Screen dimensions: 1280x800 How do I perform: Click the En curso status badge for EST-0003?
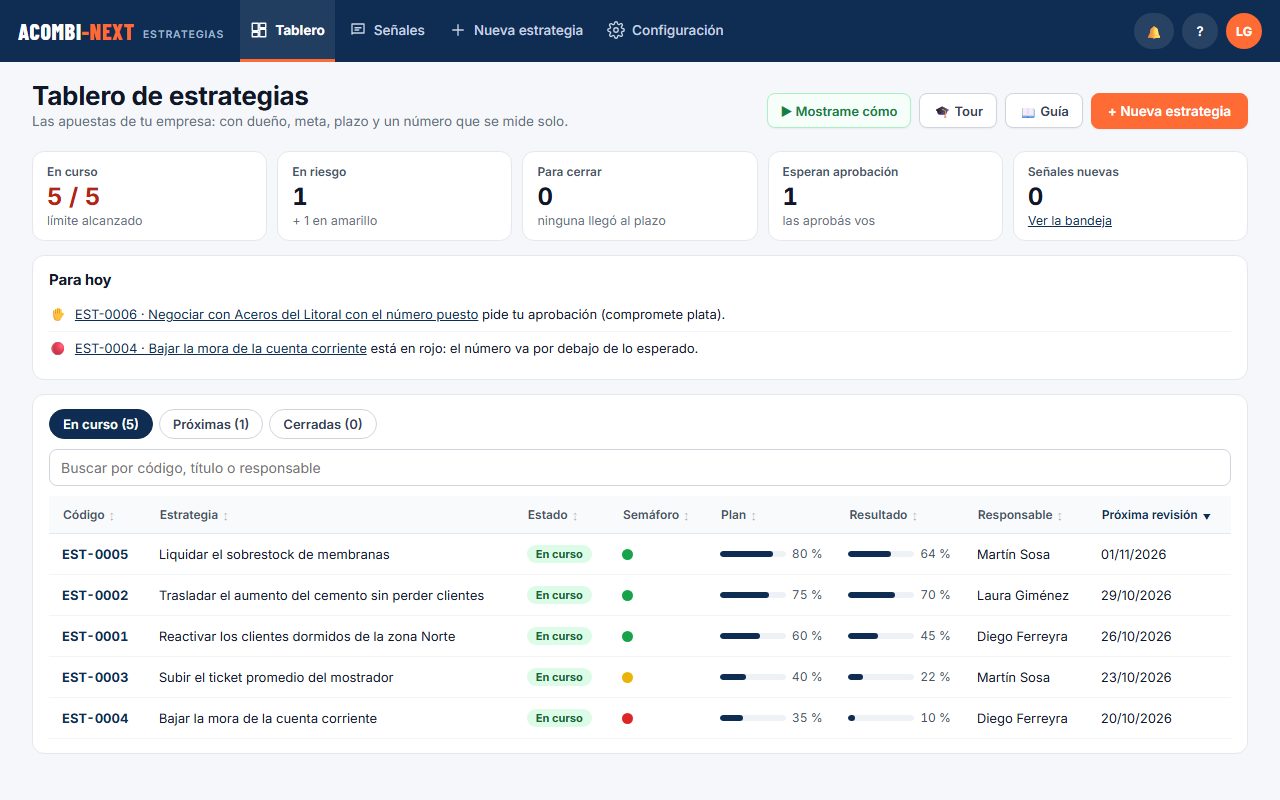(x=559, y=677)
